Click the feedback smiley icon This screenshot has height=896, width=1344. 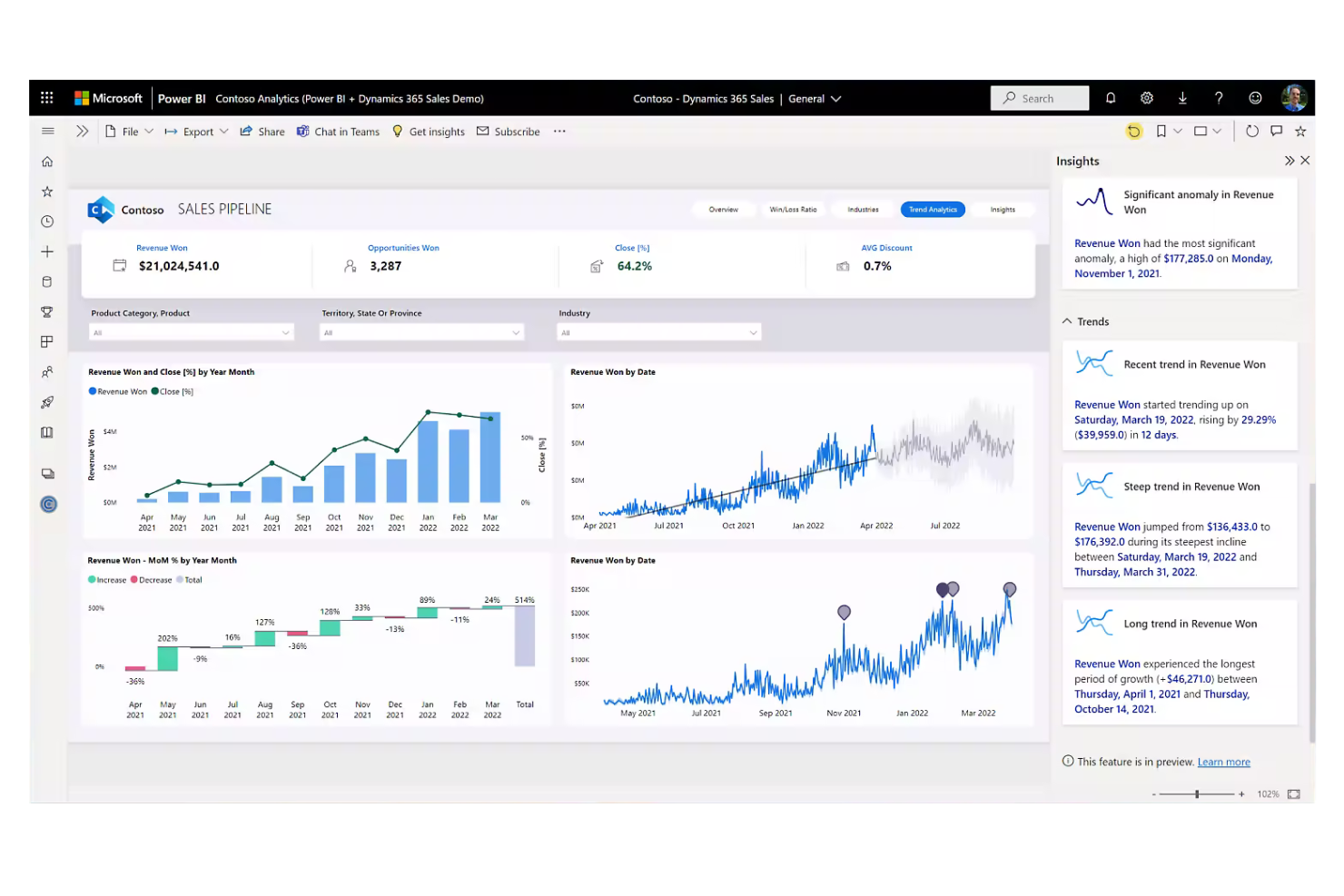(x=1255, y=98)
